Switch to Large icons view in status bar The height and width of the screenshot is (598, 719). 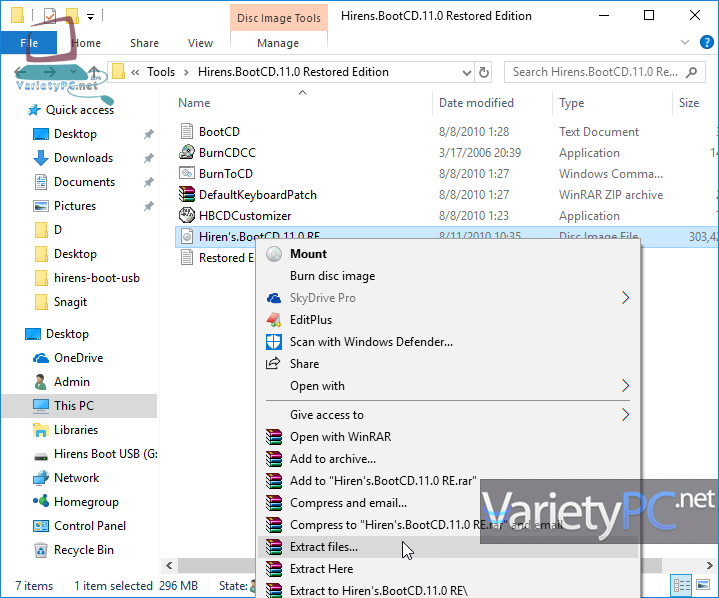tap(703, 585)
